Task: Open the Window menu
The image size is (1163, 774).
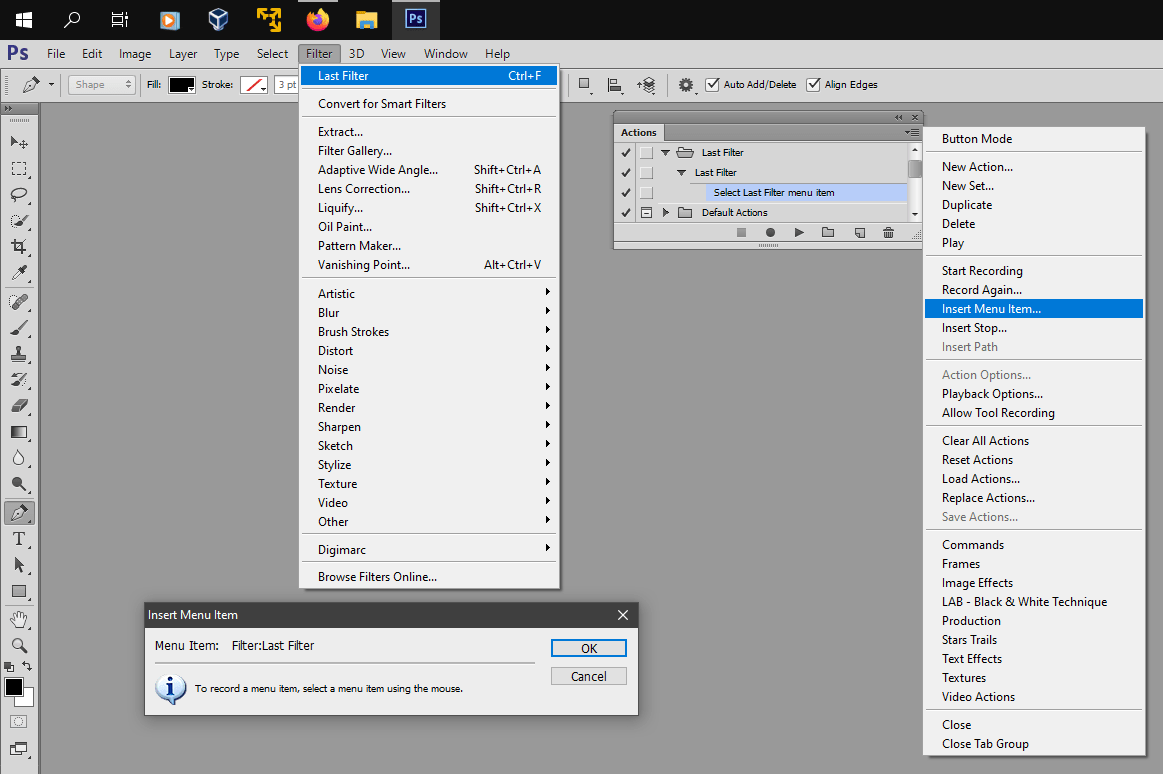Action: pyautogui.click(x=446, y=54)
